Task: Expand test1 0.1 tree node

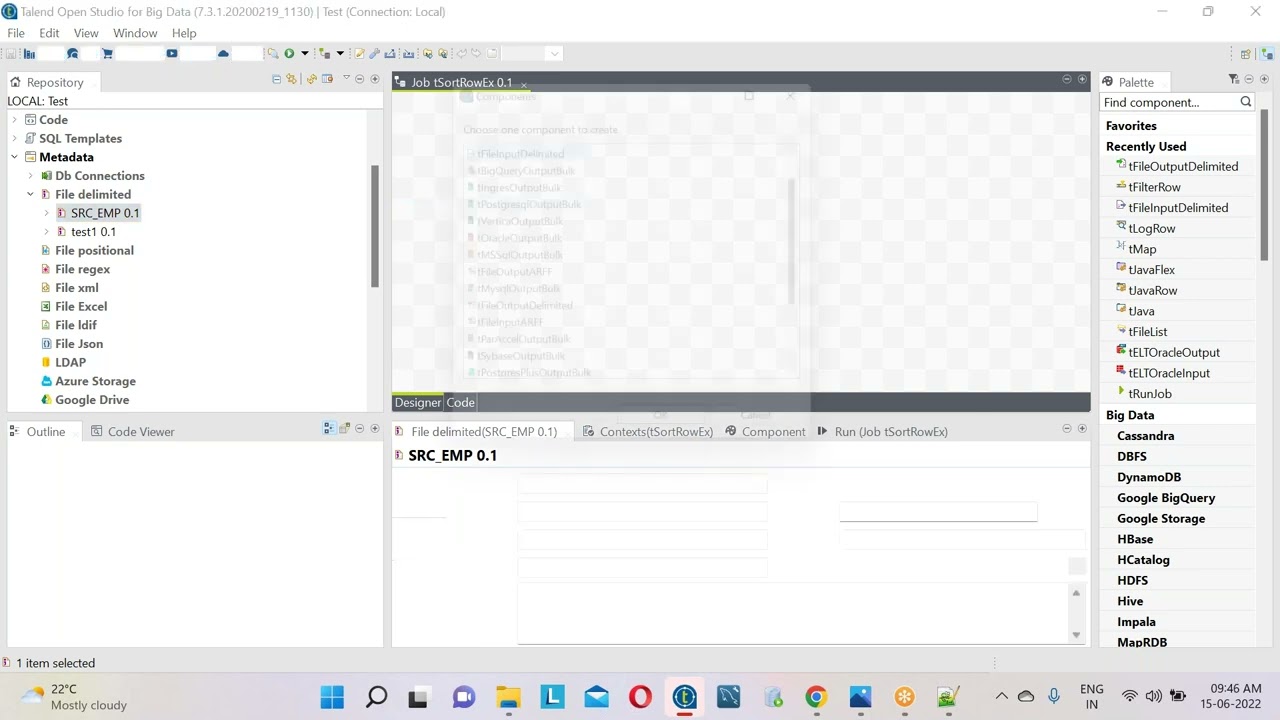Action: [47, 232]
